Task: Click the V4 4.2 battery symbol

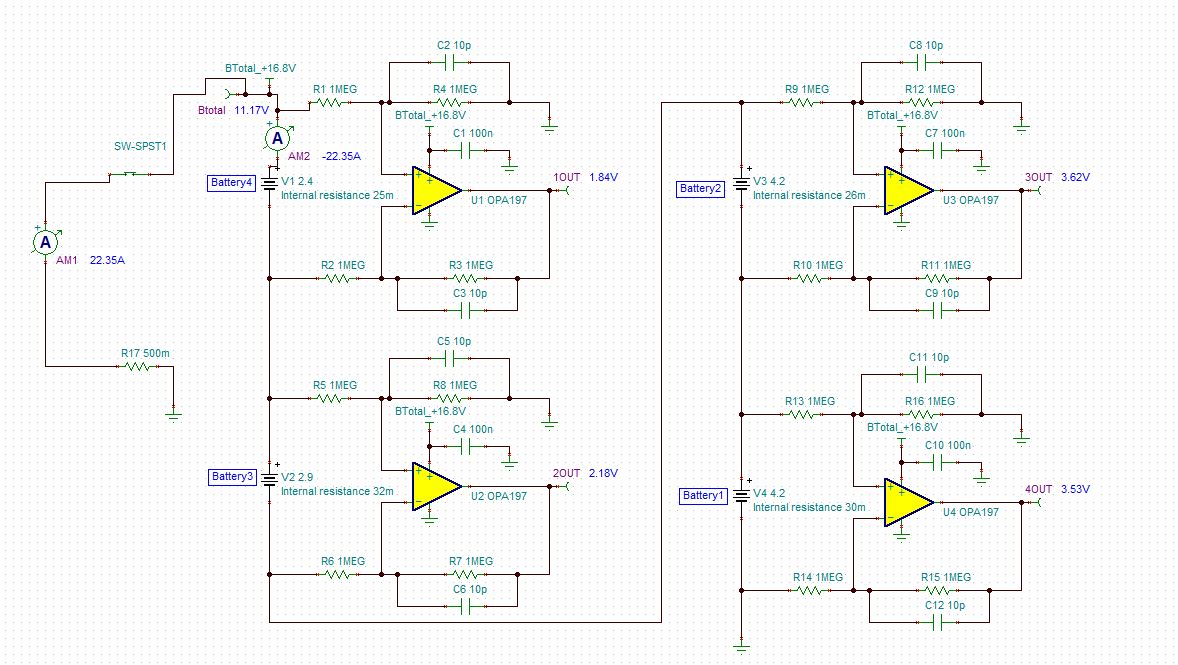Action: [742, 495]
